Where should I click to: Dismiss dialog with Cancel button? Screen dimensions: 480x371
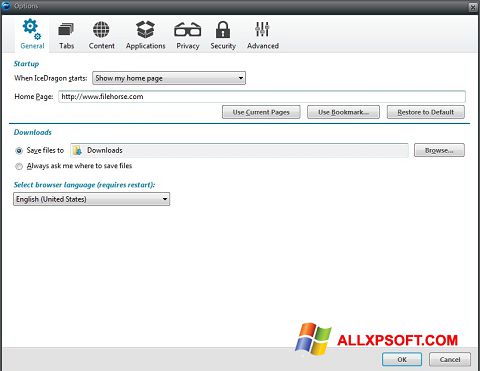coord(450,359)
